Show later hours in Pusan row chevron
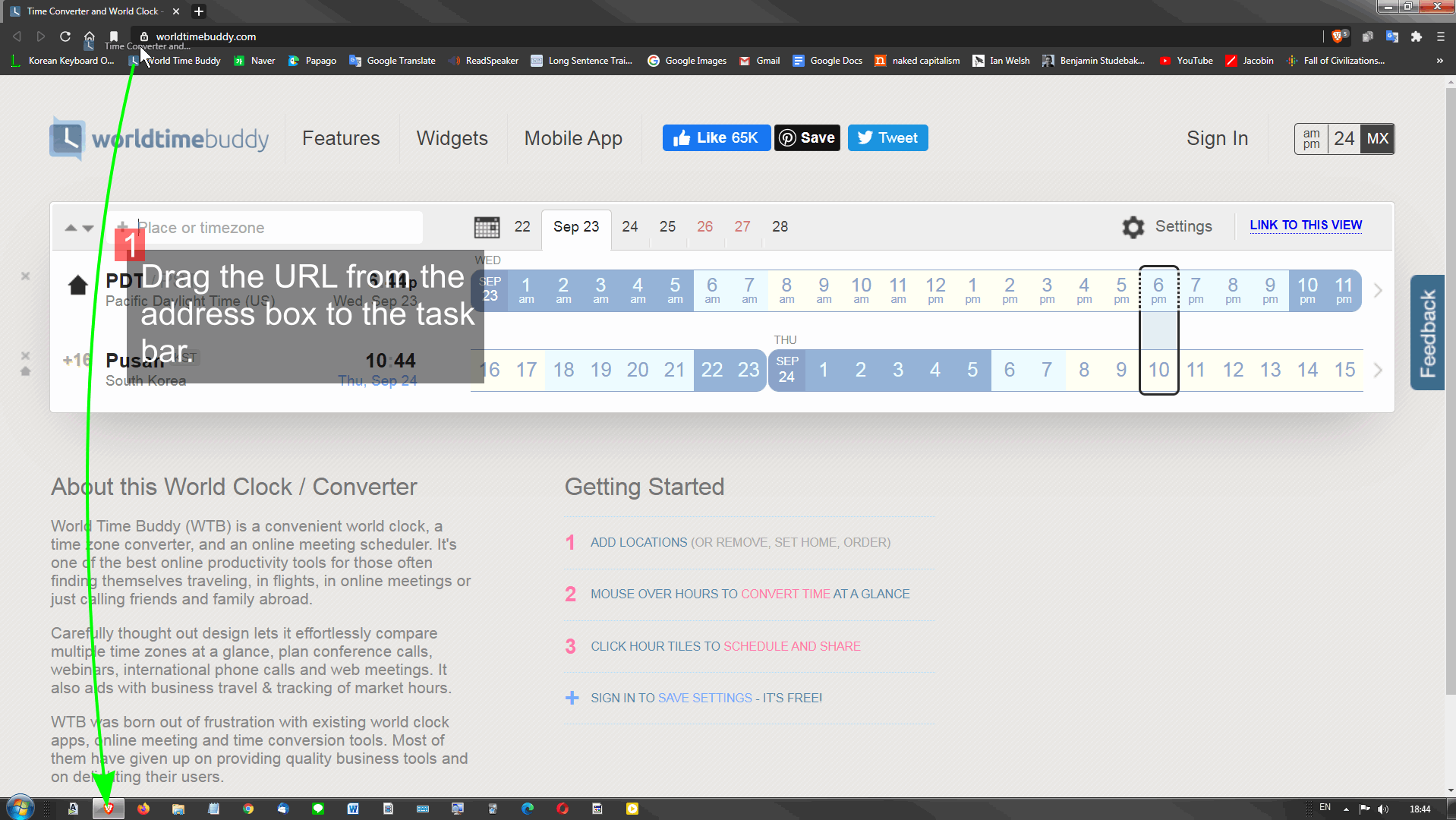This screenshot has height=820, width=1456. (x=1379, y=371)
